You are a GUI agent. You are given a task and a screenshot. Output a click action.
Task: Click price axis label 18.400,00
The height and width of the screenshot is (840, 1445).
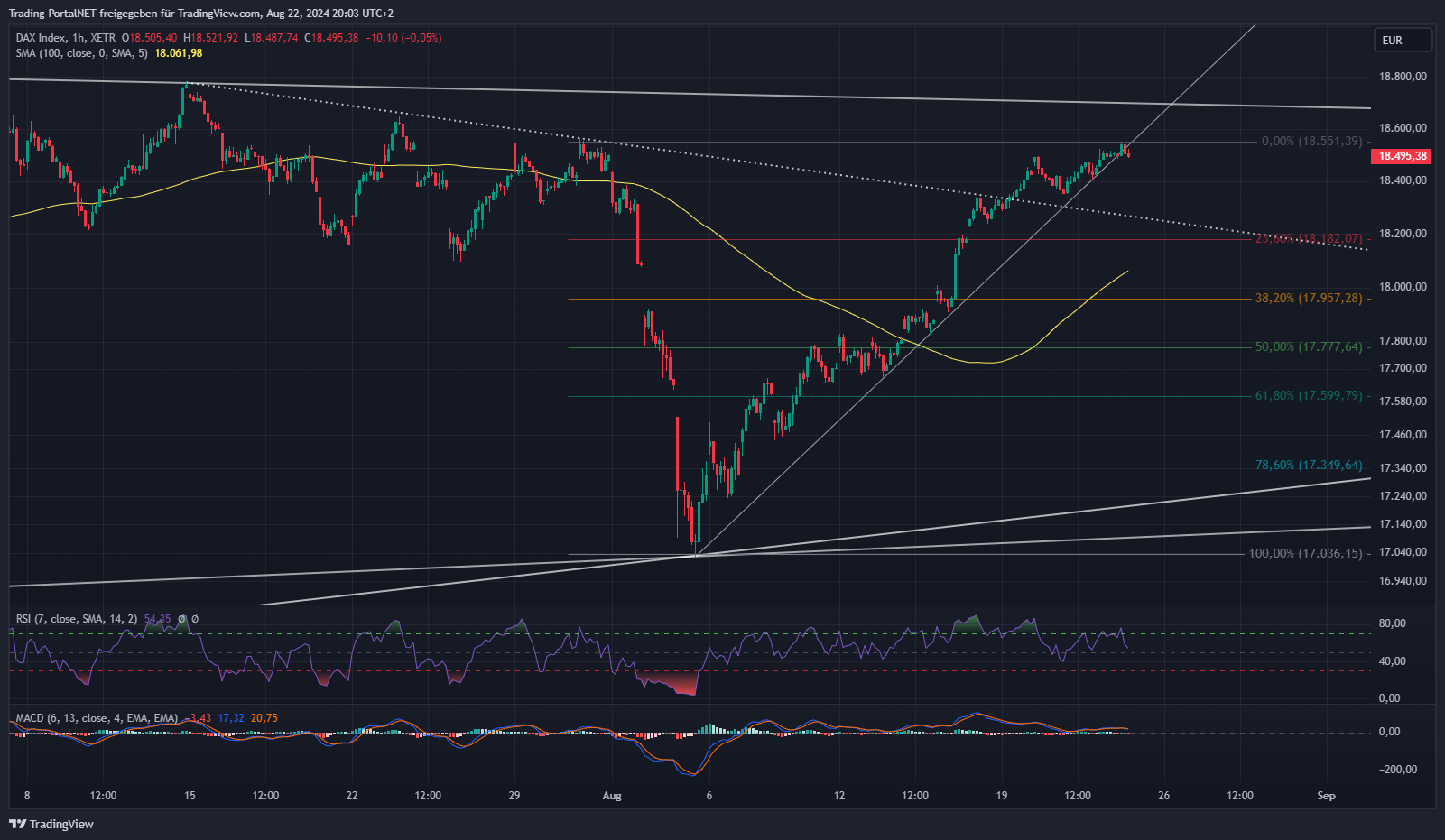click(x=1403, y=180)
